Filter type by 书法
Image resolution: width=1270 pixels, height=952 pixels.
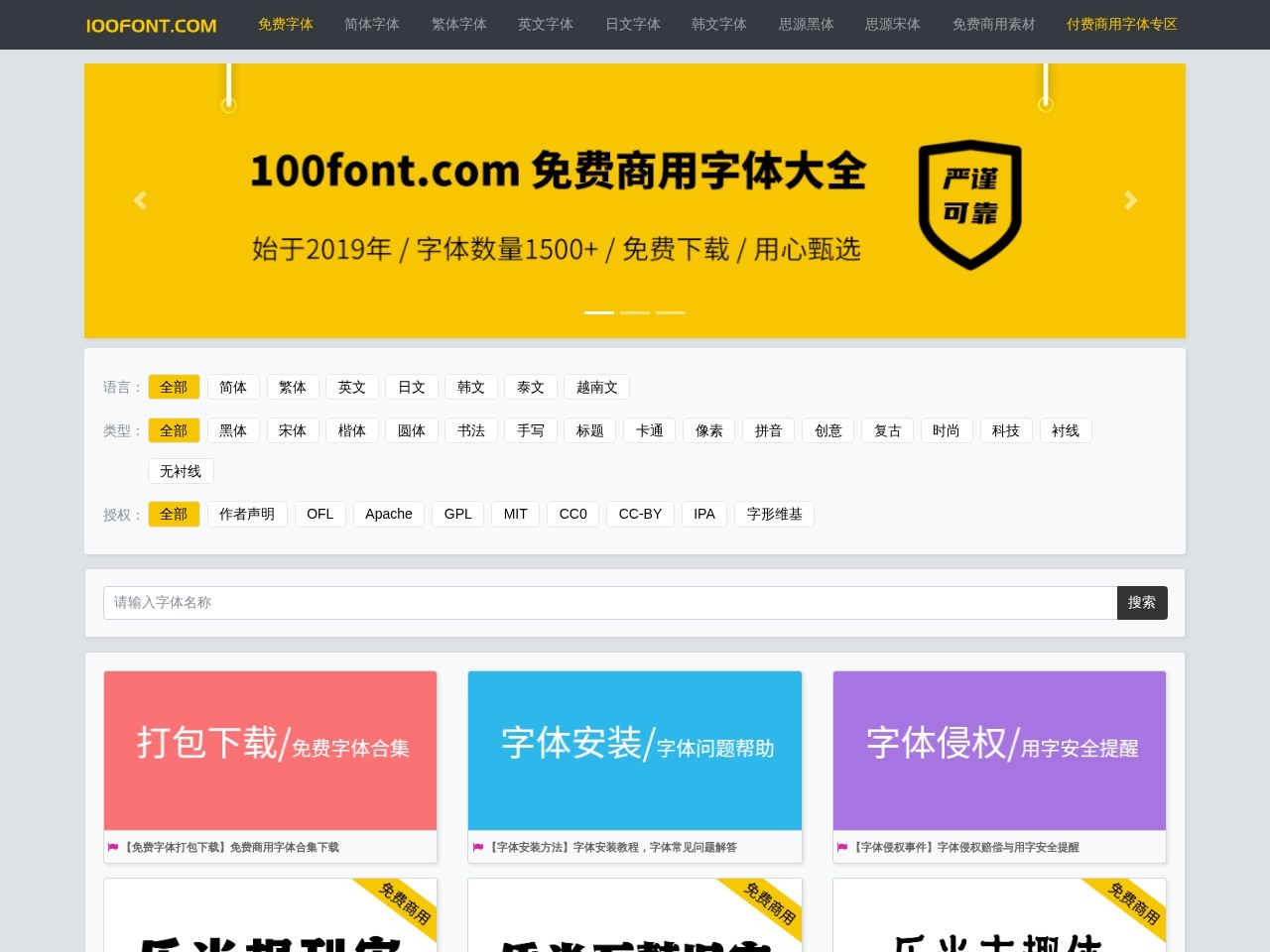tap(471, 430)
